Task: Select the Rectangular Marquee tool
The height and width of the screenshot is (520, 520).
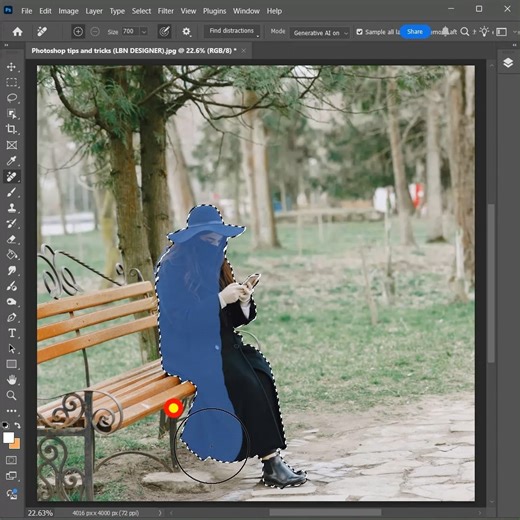Action: (11, 82)
